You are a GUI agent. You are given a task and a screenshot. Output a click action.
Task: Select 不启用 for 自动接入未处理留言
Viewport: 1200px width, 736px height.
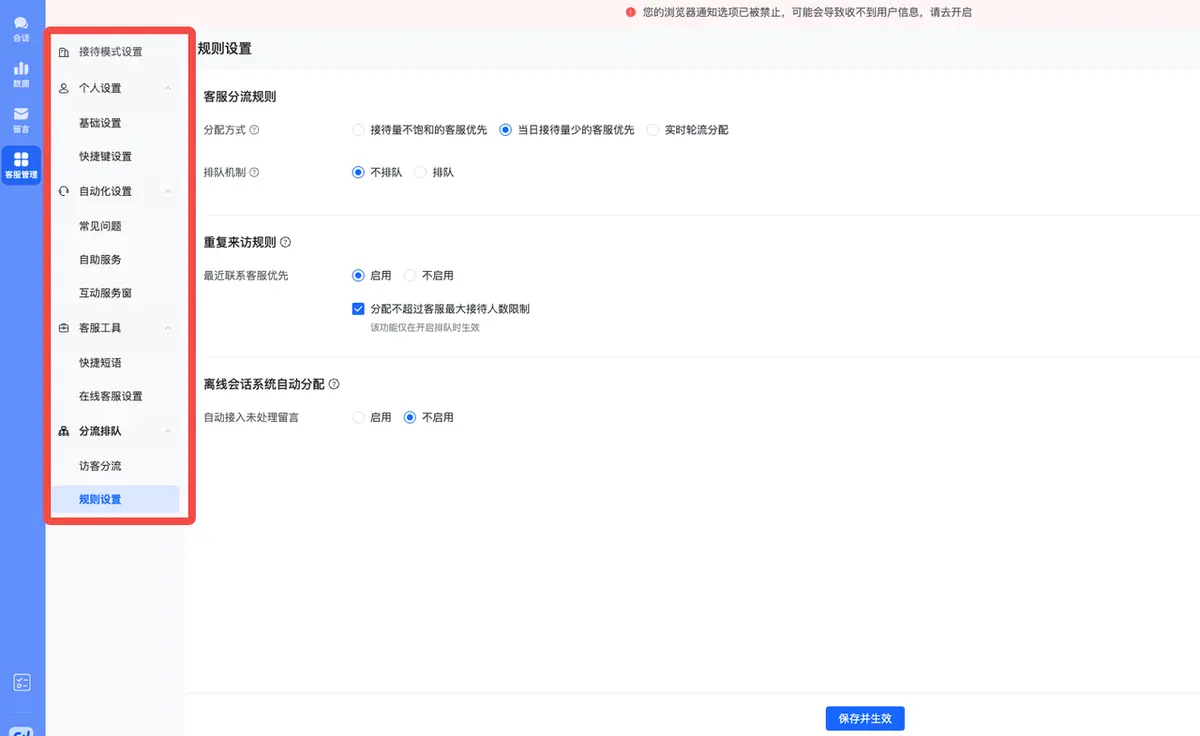click(x=410, y=417)
